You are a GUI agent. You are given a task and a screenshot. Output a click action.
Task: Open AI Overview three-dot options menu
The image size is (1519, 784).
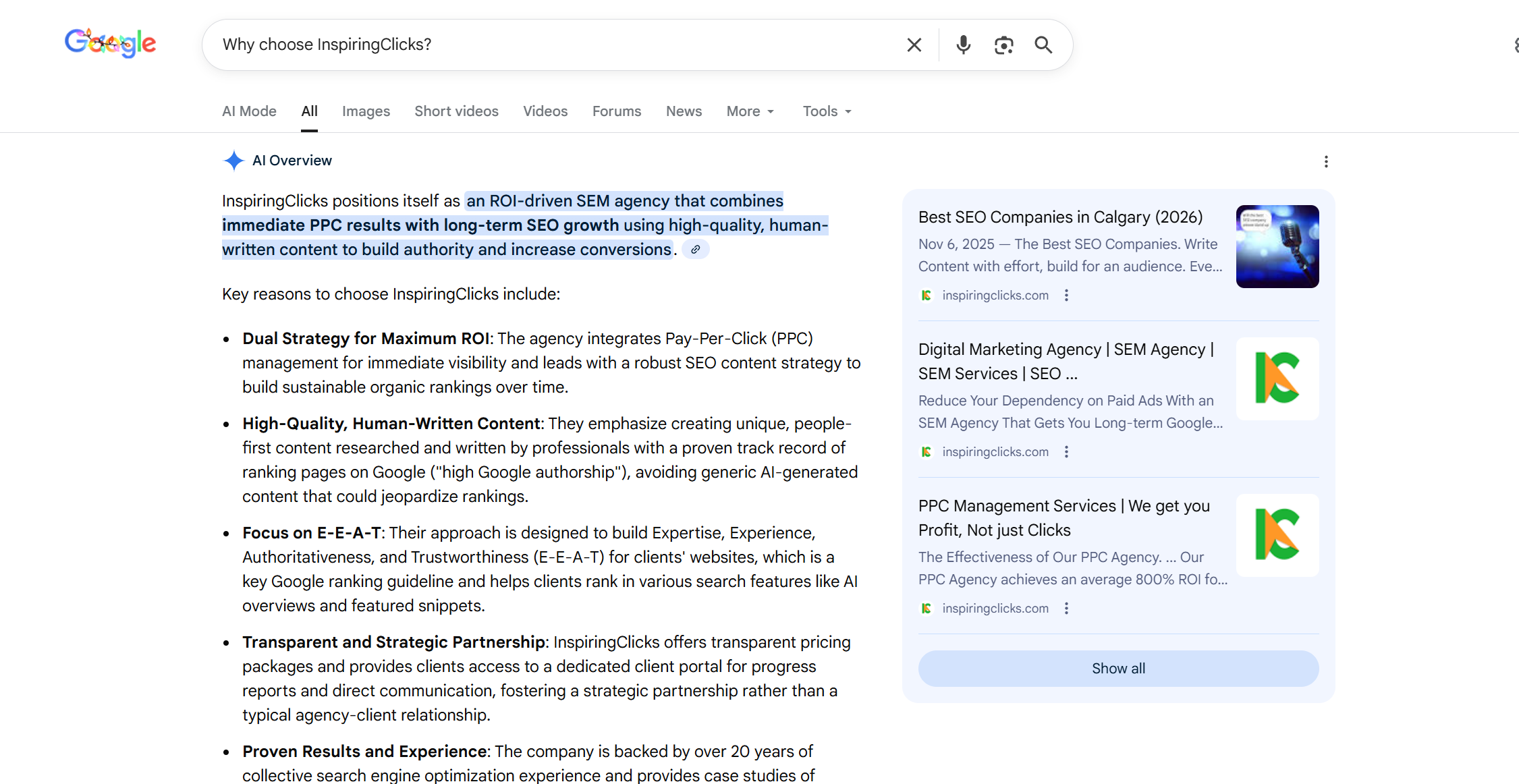pyautogui.click(x=1325, y=161)
